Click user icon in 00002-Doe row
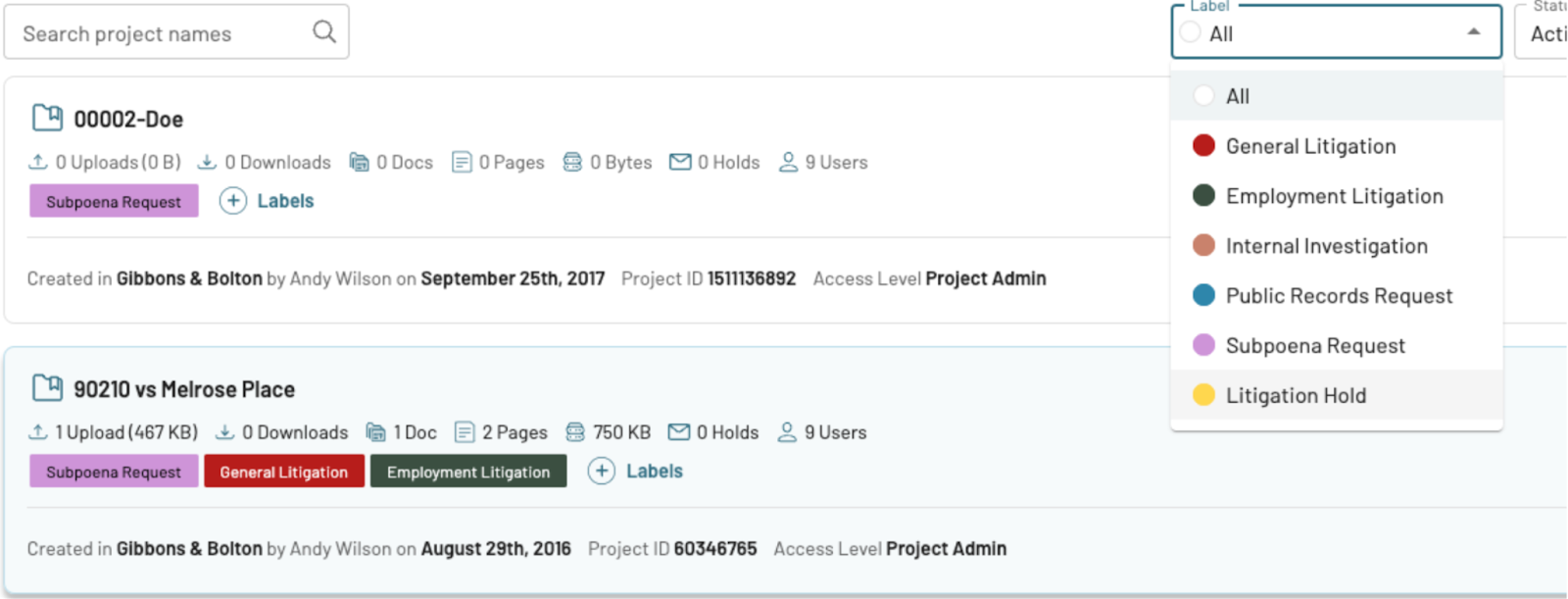This screenshot has width=1568, height=599. pos(788,162)
